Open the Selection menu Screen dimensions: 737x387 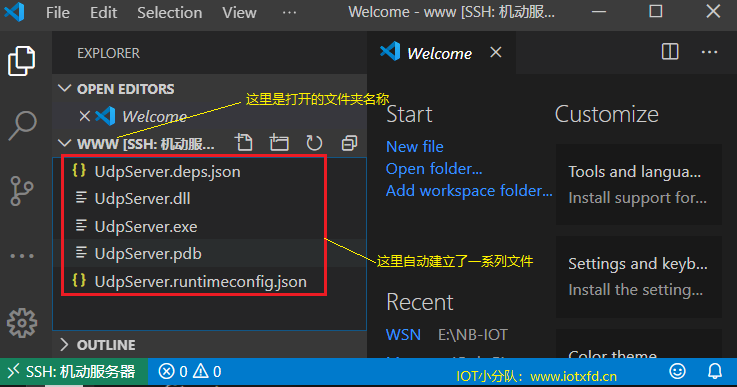coord(170,13)
